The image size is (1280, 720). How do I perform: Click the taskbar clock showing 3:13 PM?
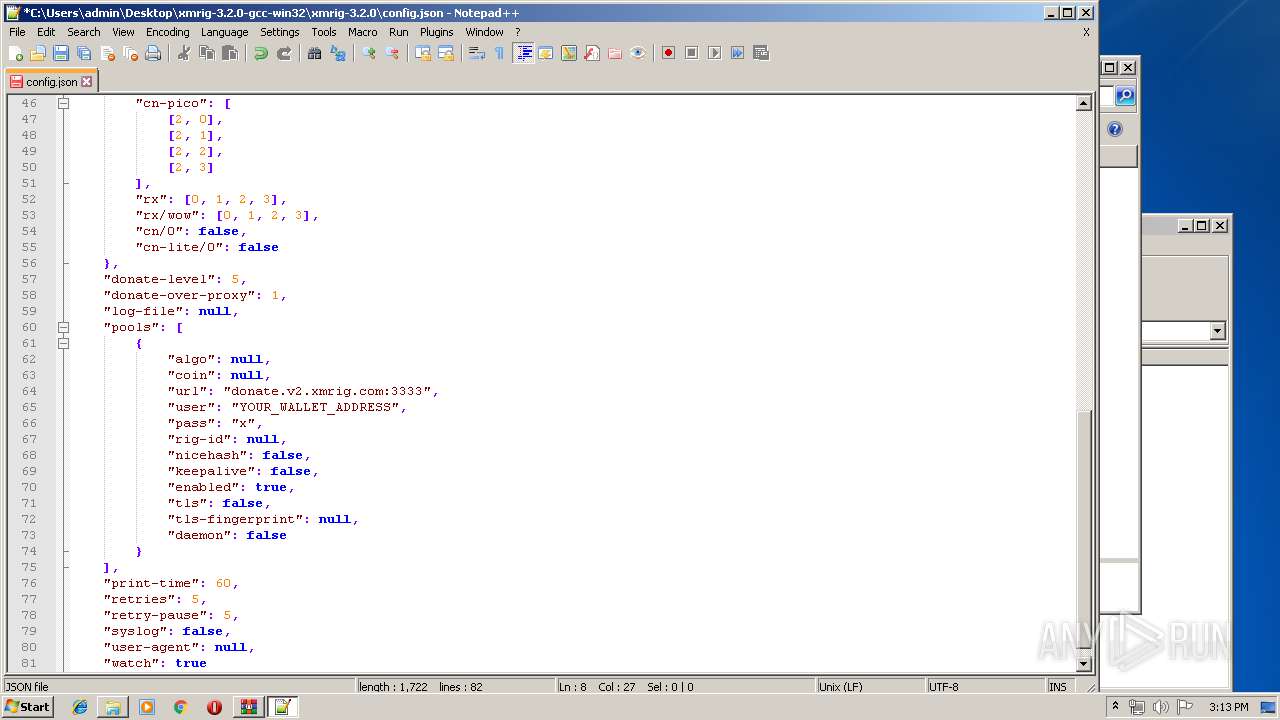(x=1228, y=707)
